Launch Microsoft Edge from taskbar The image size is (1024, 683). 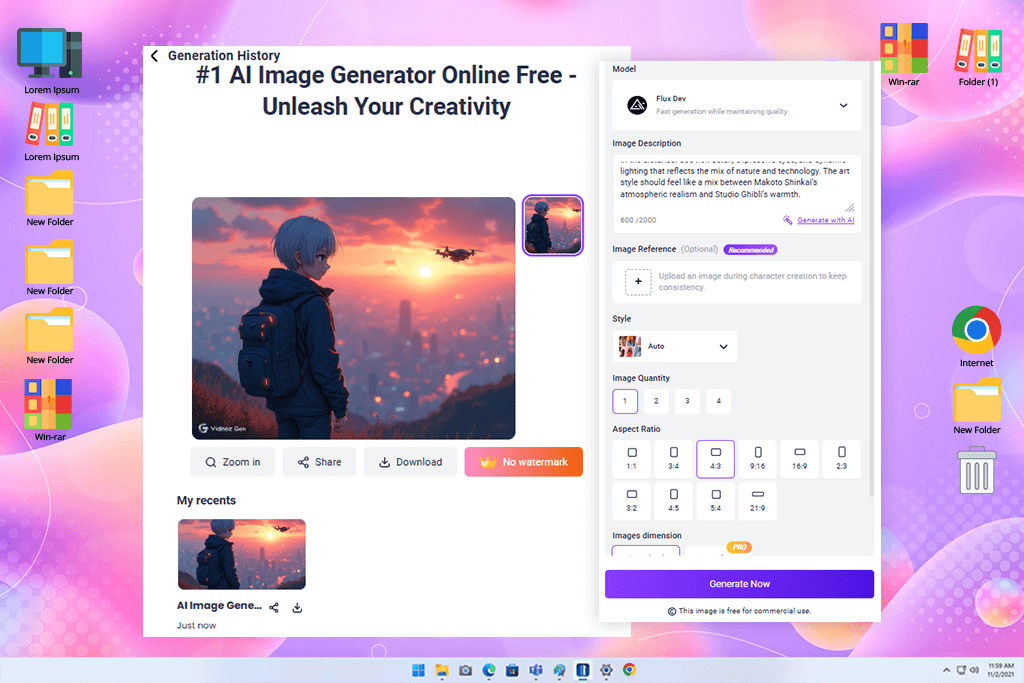488,670
